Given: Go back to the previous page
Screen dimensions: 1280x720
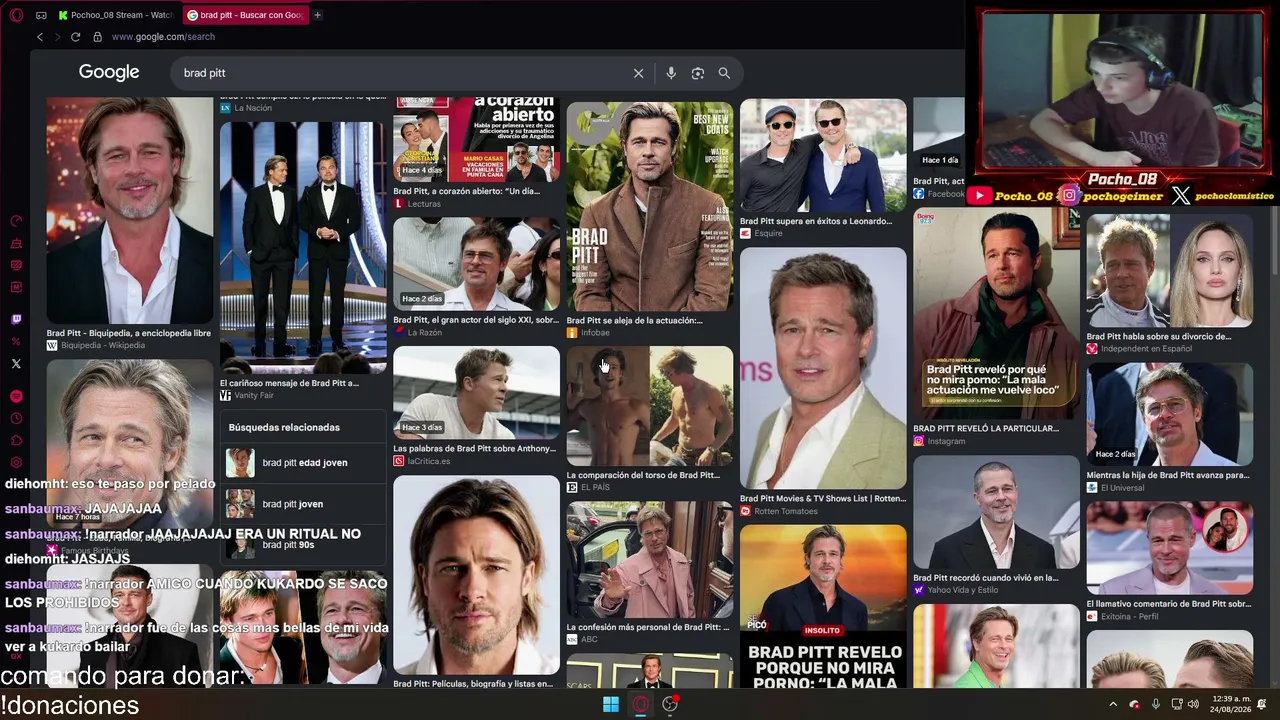Looking at the screenshot, I should [40, 37].
